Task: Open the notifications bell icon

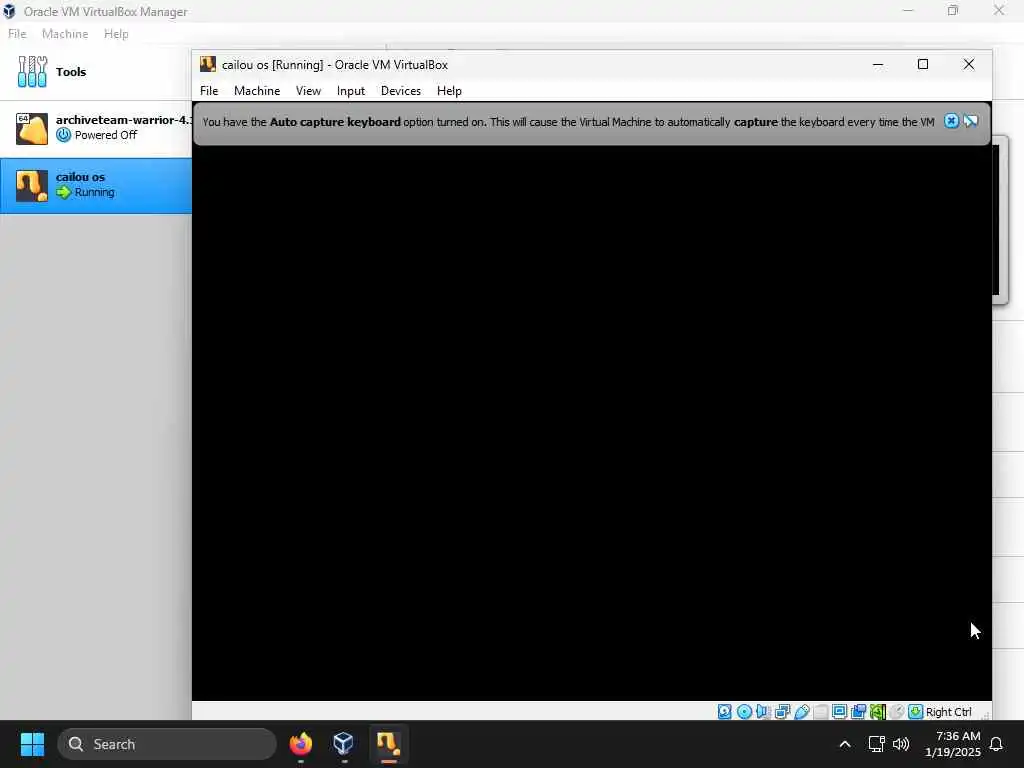Action: [x=997, y=744]
